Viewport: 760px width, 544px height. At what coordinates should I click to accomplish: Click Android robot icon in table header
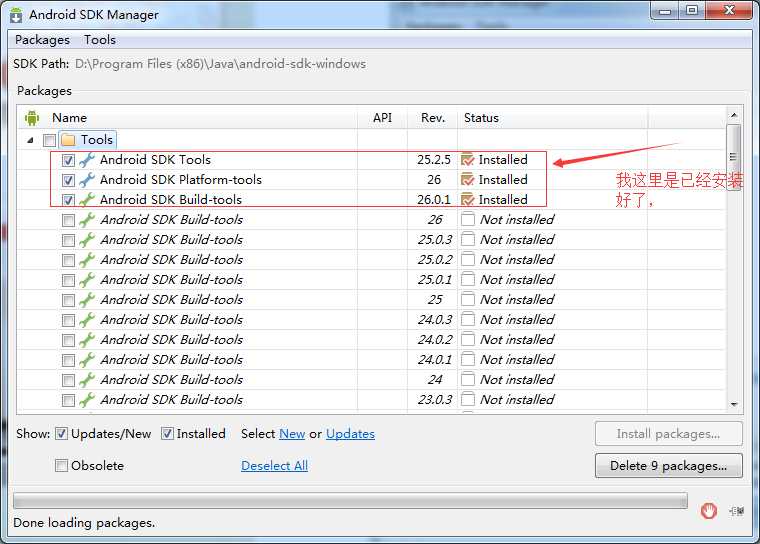32,118
